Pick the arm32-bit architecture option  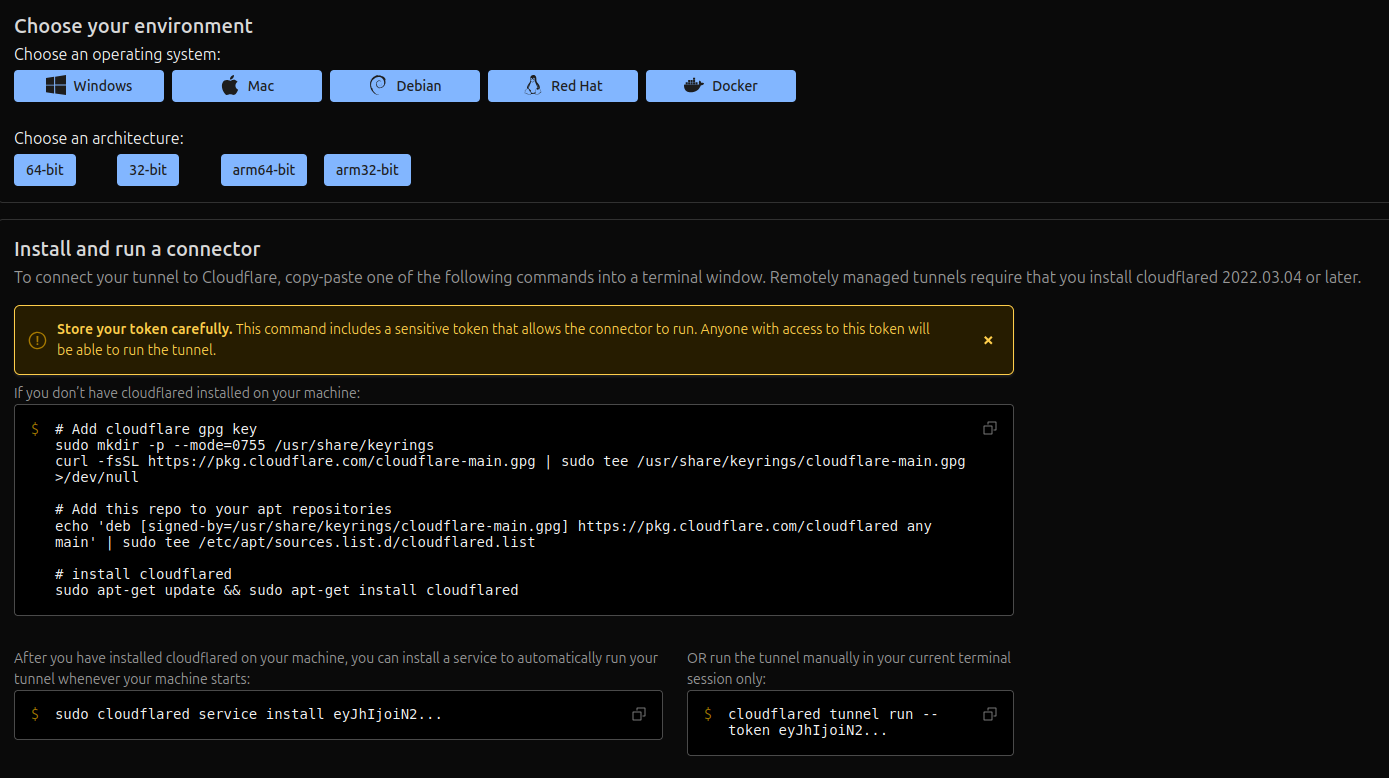pos(367,170)
